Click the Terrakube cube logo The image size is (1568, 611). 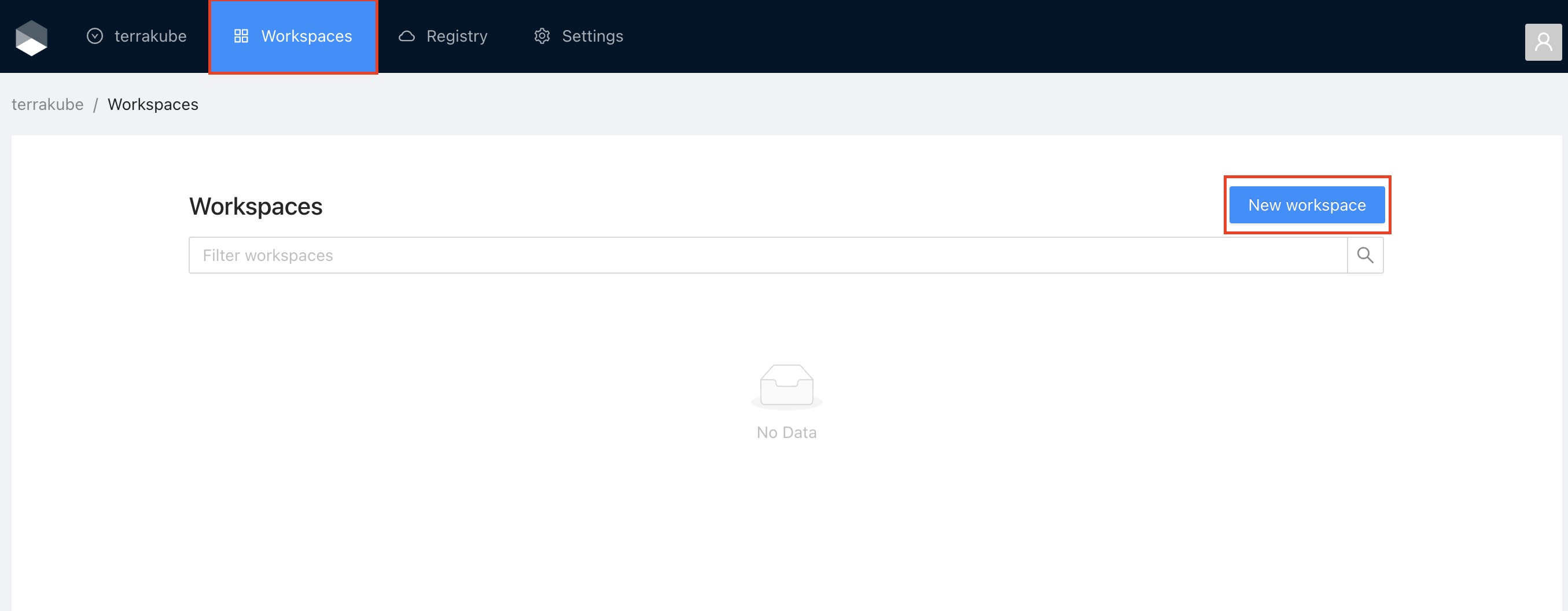(31, 38)
